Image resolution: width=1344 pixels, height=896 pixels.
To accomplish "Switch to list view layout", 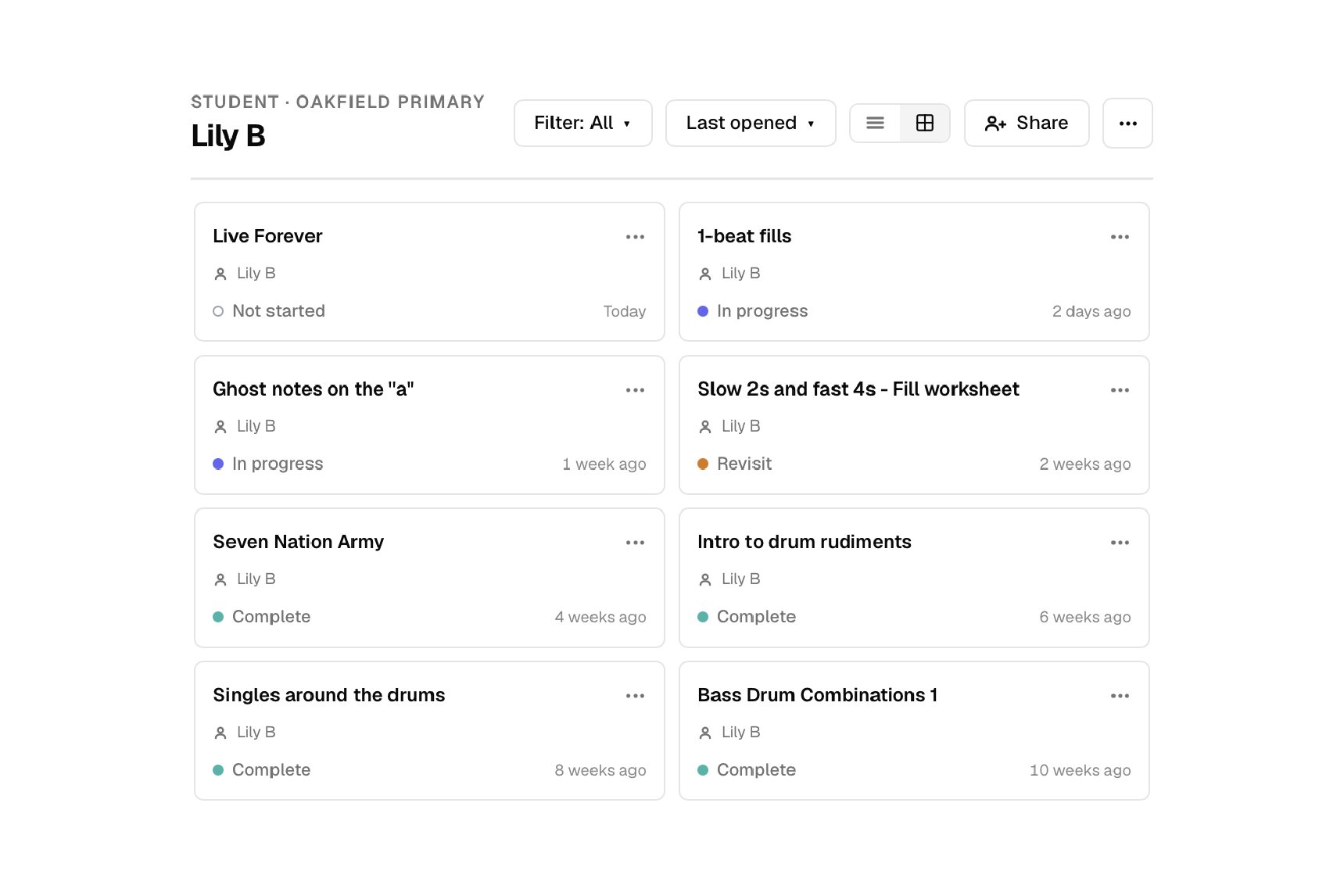I will point(875,123).
